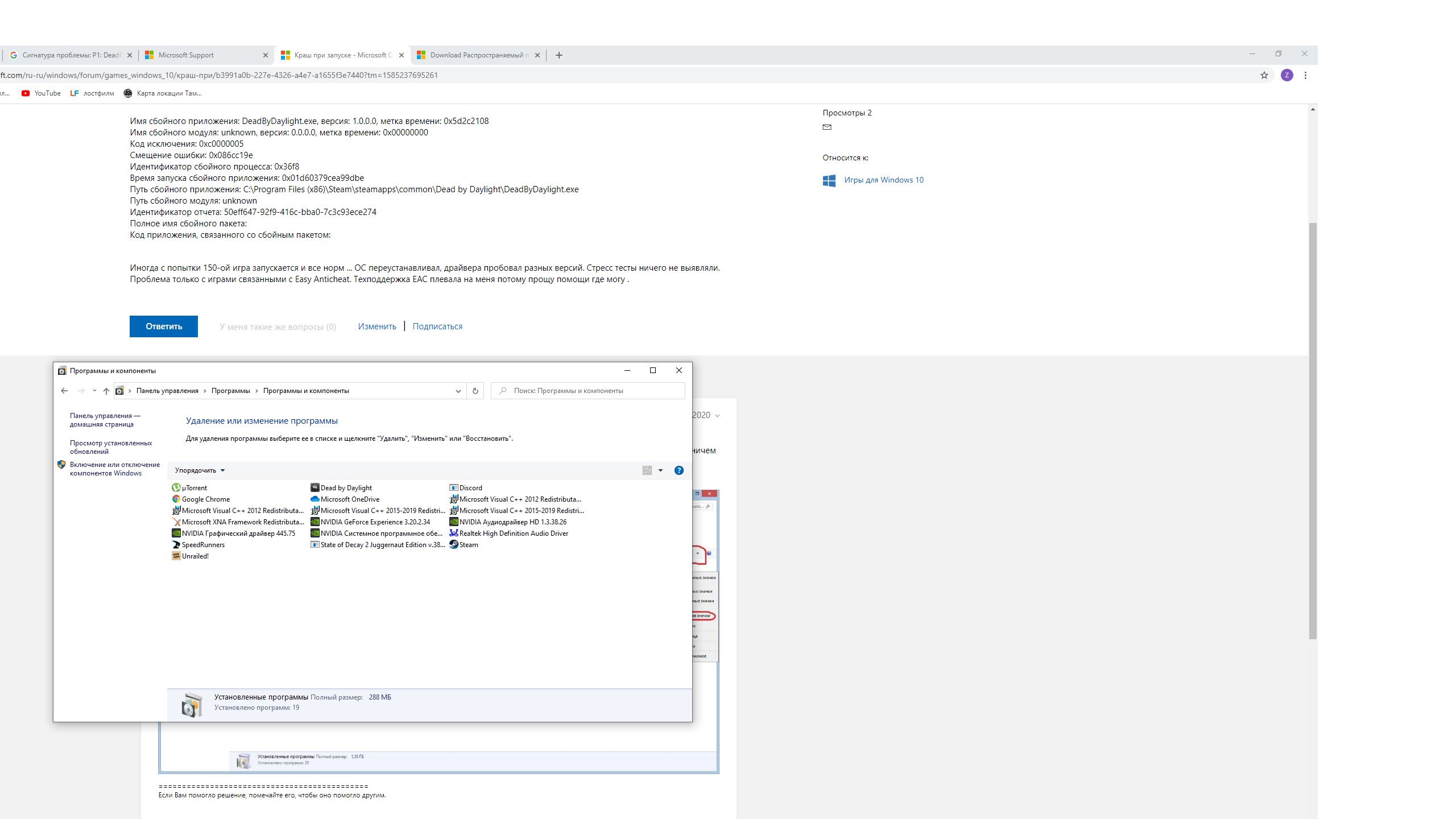1456x819 pixels.
Task: Select µTorrent in the programs list
Action: point(190,488)
